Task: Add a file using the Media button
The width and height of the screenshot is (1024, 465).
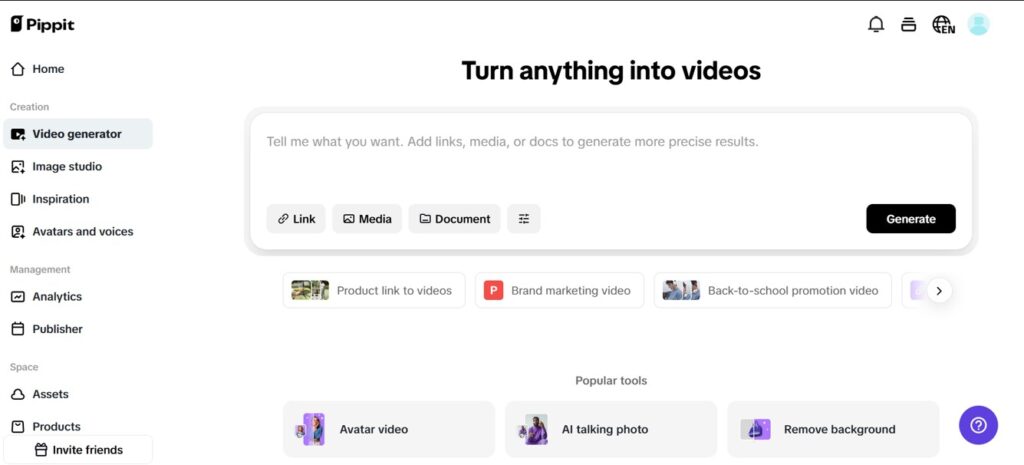Action: 367,219
